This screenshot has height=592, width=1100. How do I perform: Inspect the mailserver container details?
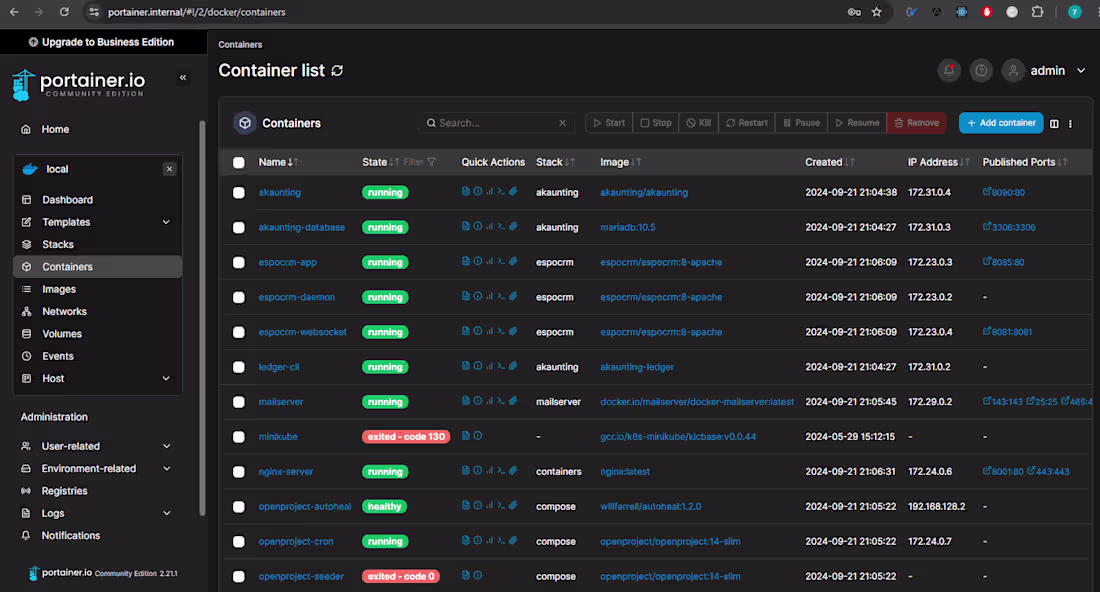pyautogui.click(x=477, y=401)
